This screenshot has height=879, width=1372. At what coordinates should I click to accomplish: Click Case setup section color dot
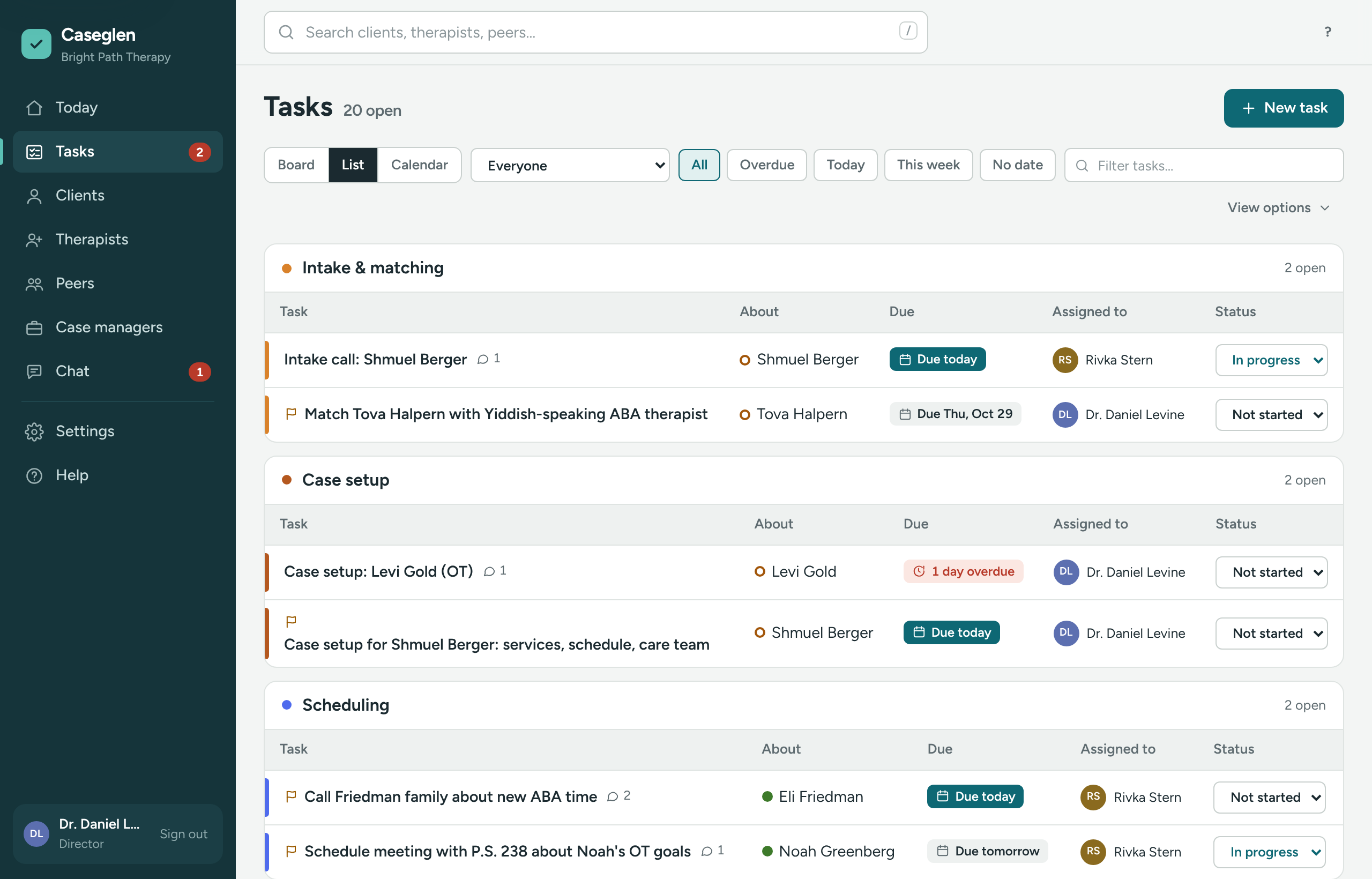287,480
